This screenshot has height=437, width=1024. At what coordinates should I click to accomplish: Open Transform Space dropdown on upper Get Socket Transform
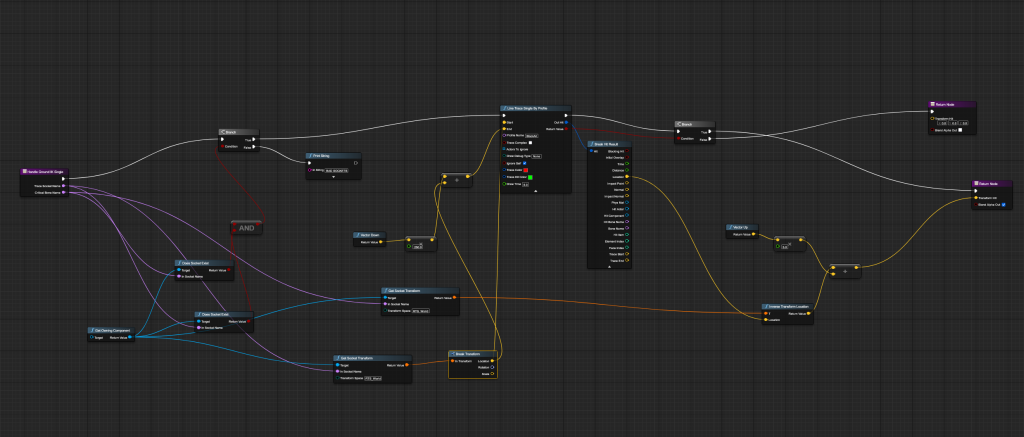(x=418, y=311)
